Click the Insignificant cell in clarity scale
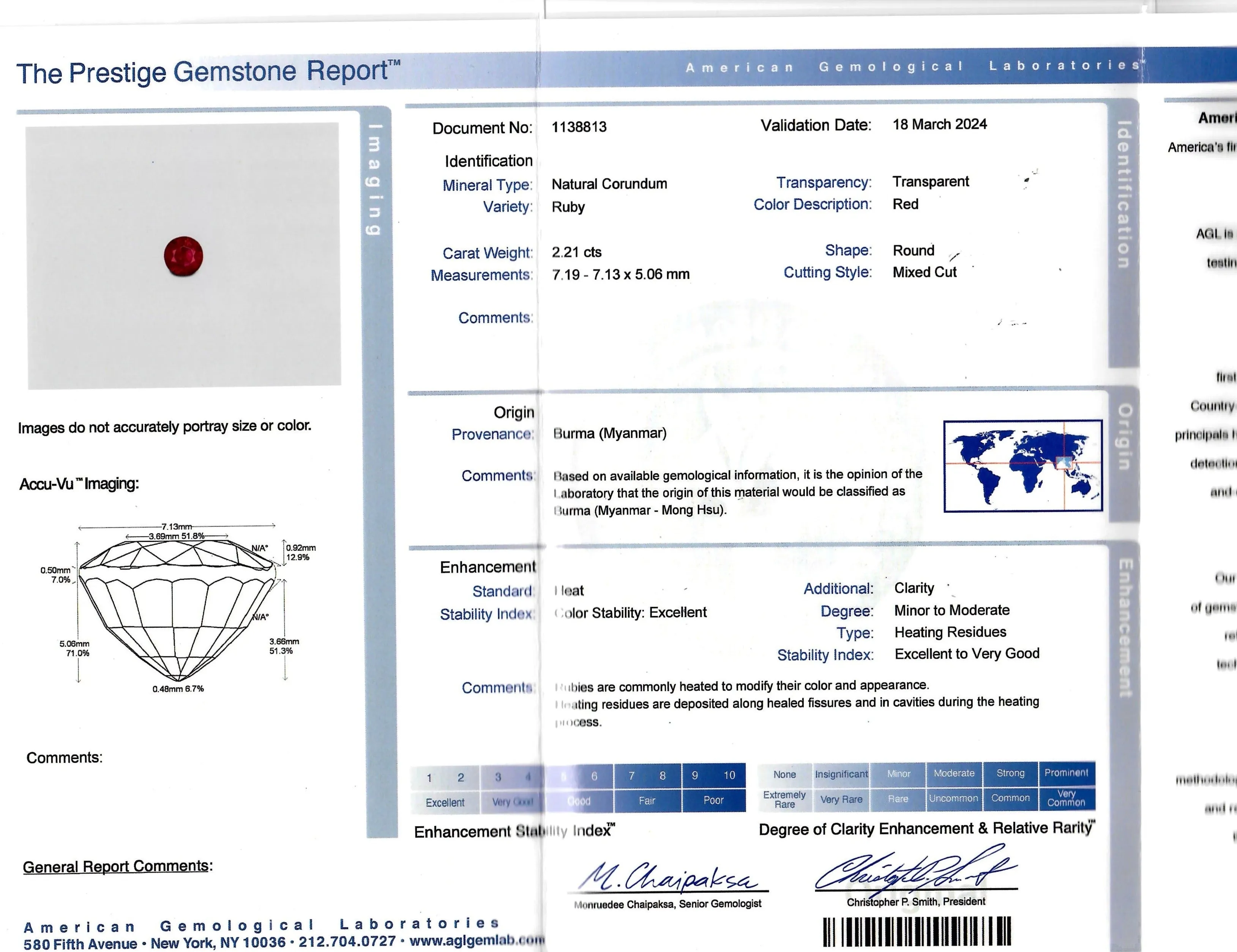1237x952 pixels. (841, 774)
